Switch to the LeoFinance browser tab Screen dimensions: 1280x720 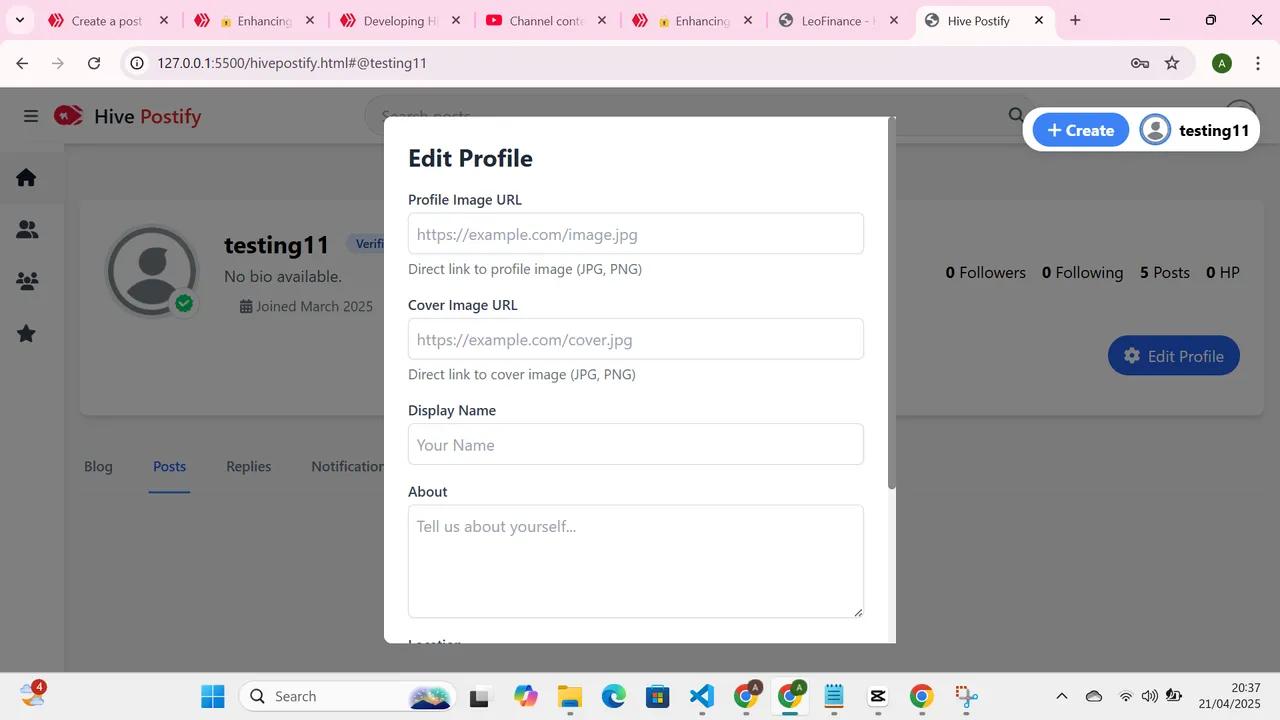[x=836, y=20]
